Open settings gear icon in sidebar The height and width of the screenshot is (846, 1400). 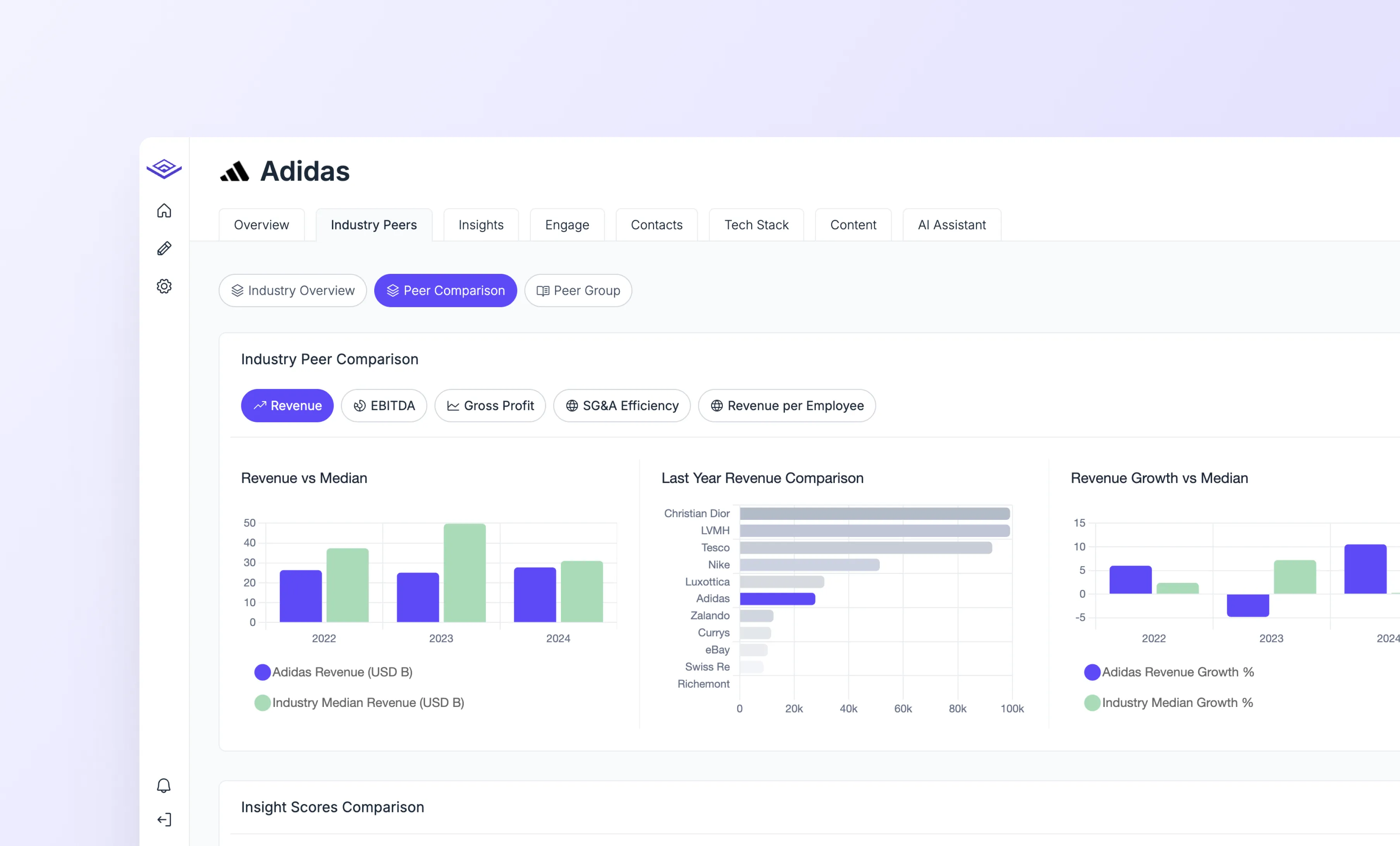pos(164,286)
